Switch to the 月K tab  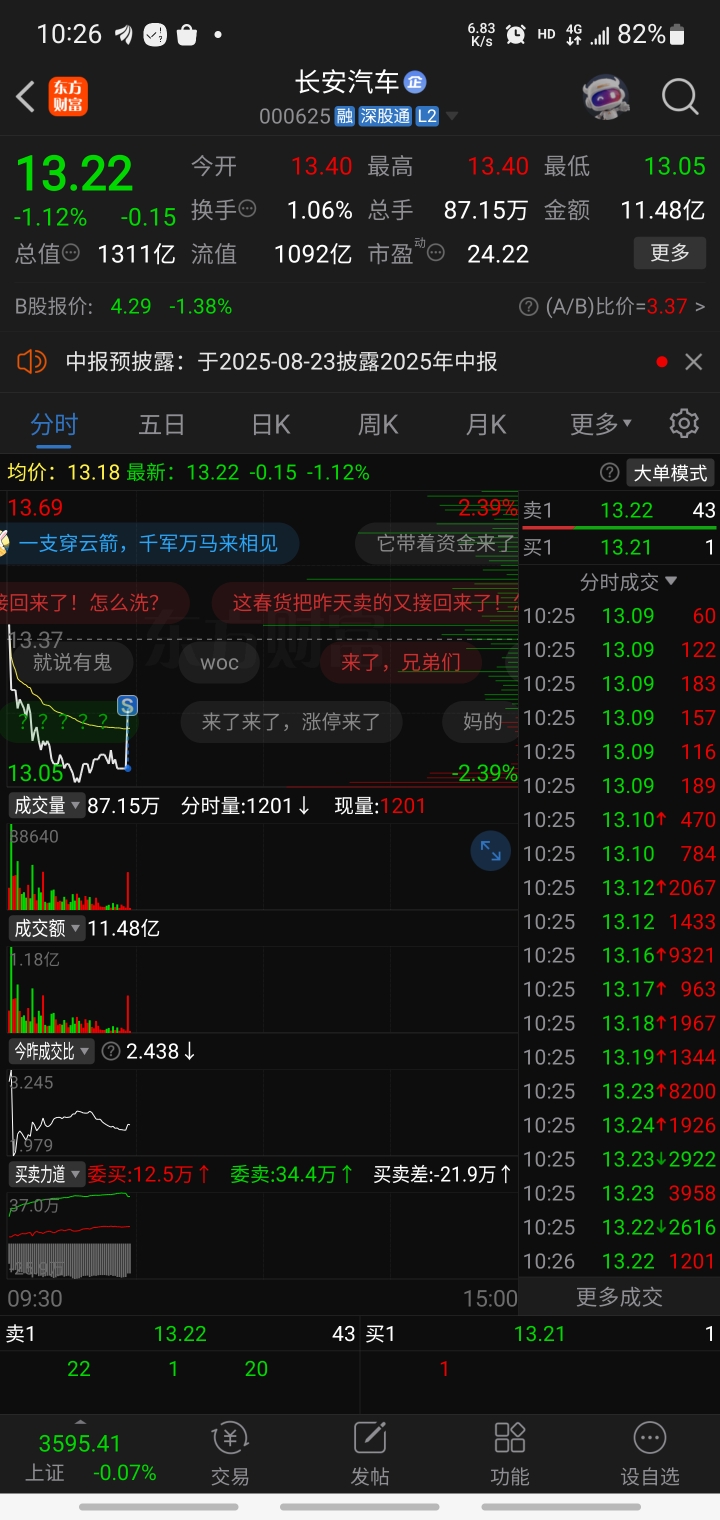pyautogui.click(x=486, y=424)
